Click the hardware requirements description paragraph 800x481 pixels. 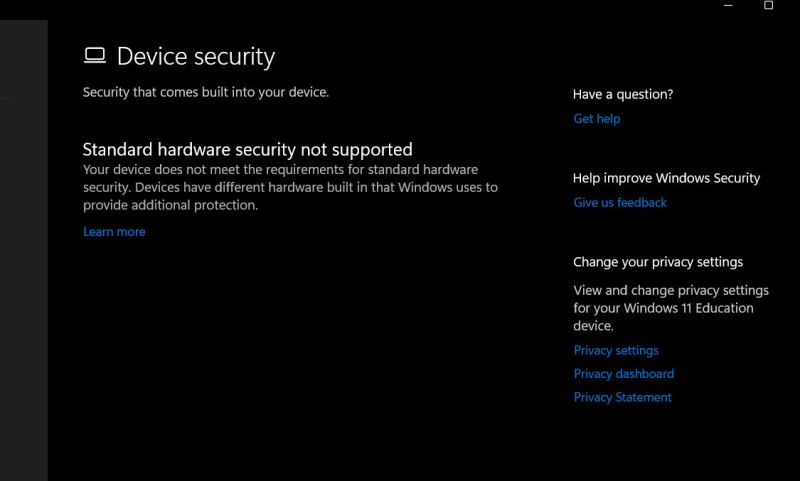click(x=290, y=188)
